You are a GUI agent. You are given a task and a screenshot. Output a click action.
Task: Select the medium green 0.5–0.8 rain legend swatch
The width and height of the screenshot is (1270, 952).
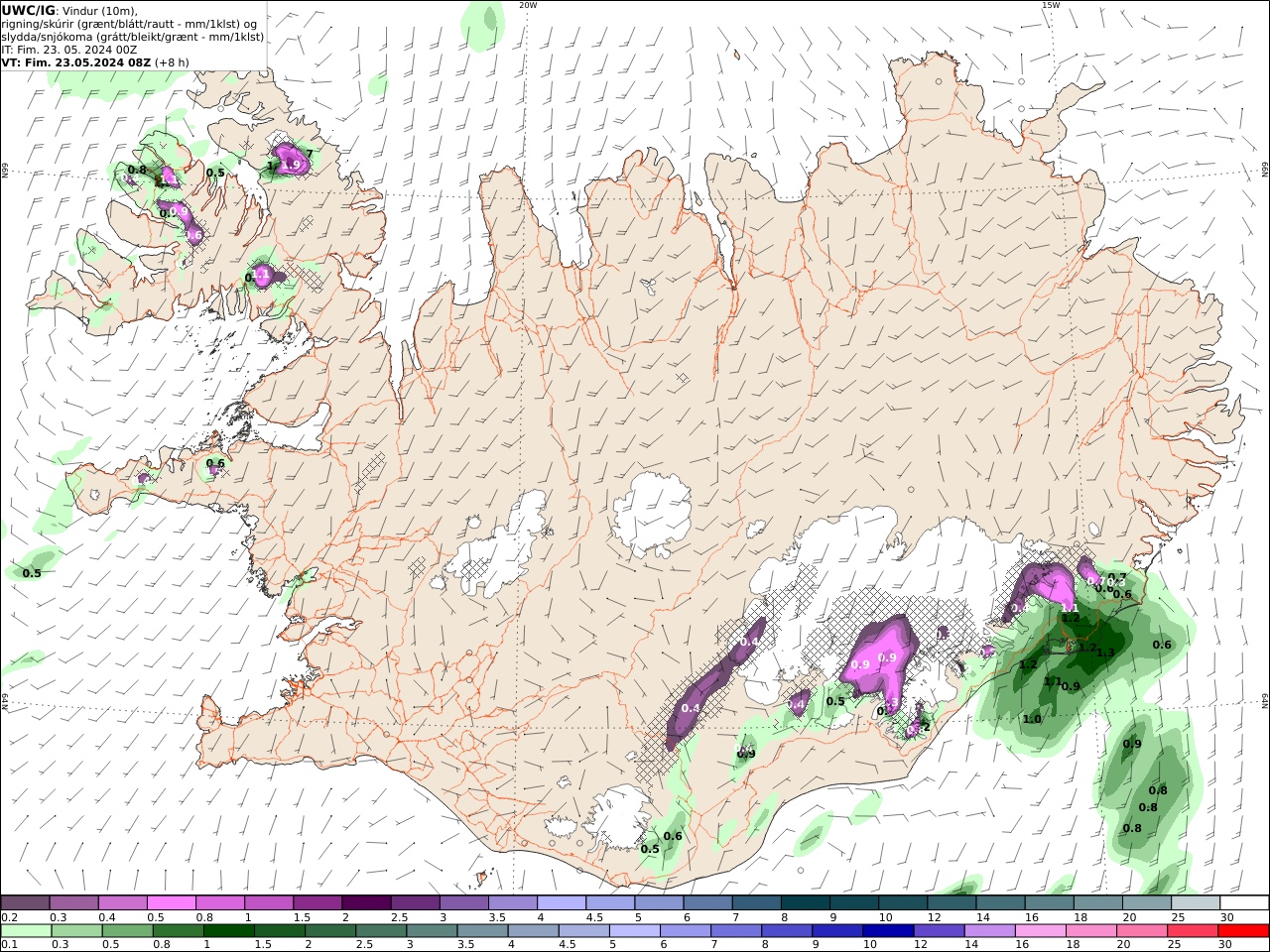tap(126, 930)
